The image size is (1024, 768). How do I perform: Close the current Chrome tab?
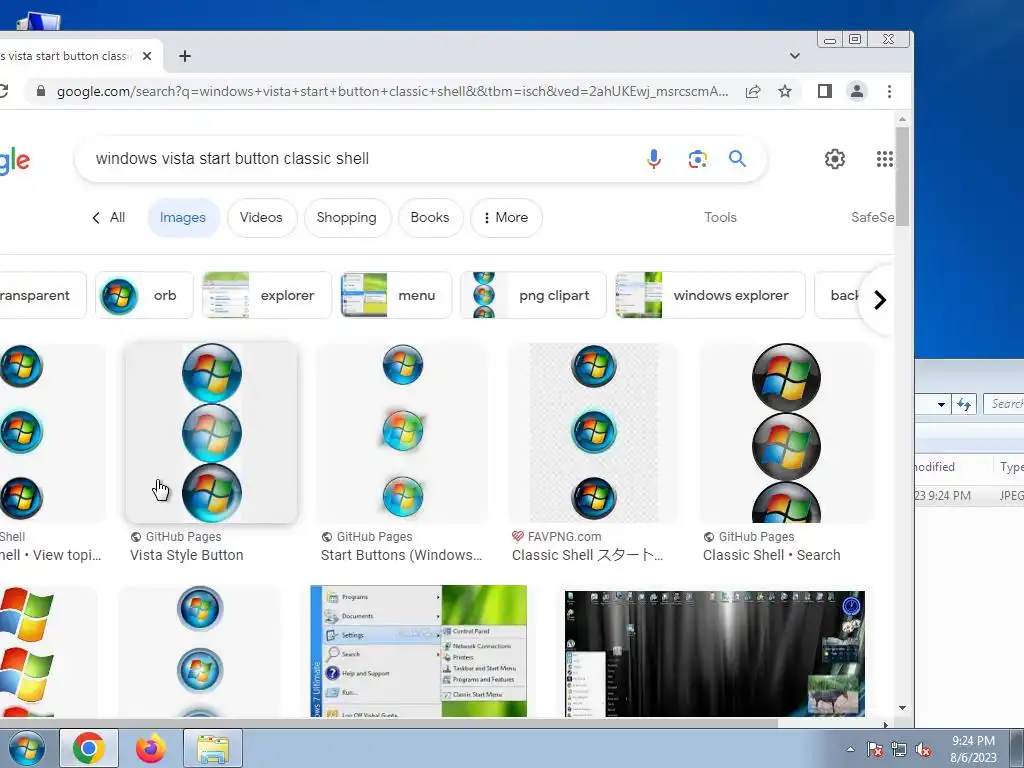click(x=147, y=56)
